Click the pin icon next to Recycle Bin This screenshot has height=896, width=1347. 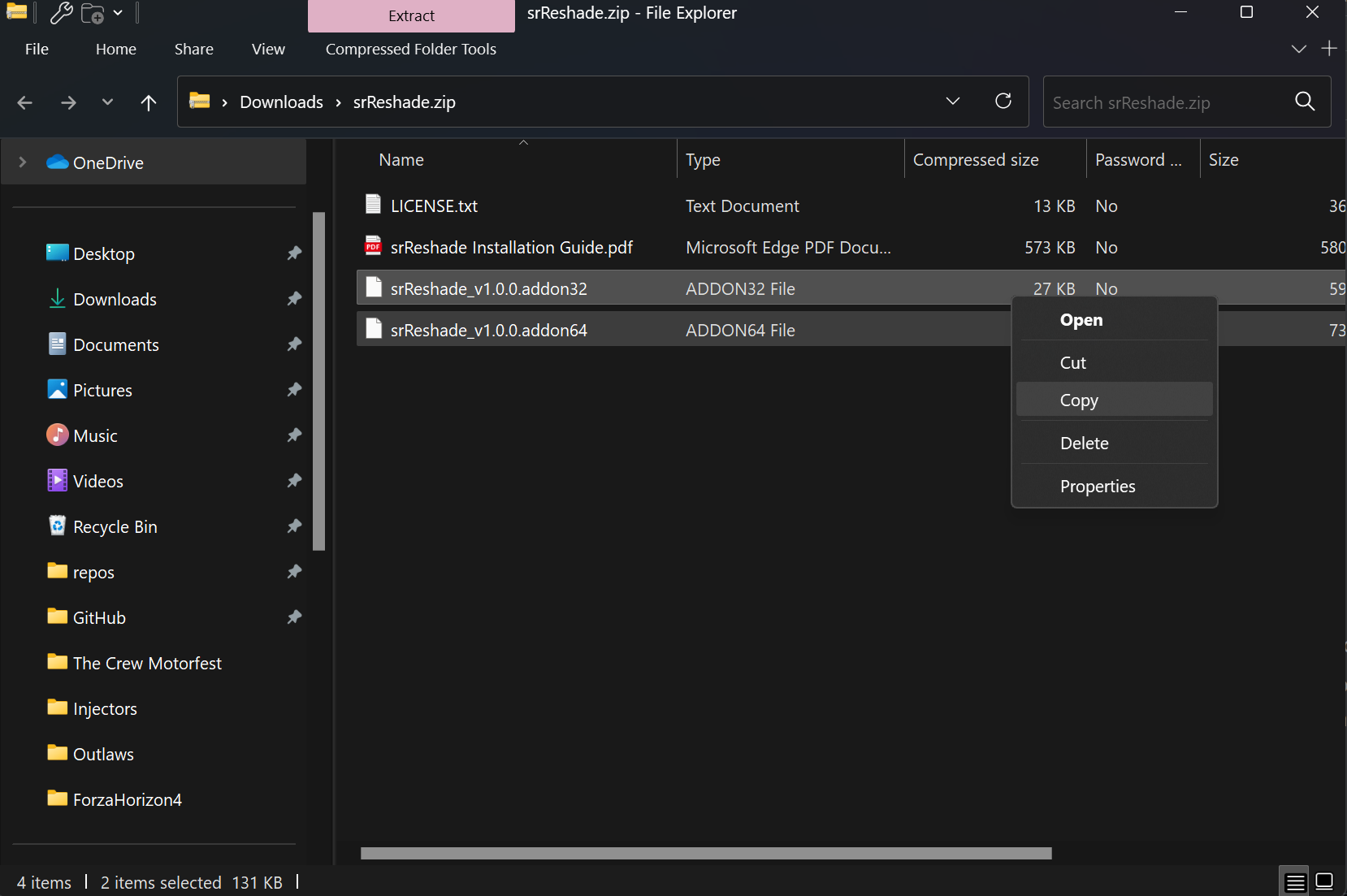tap(294, 526)
